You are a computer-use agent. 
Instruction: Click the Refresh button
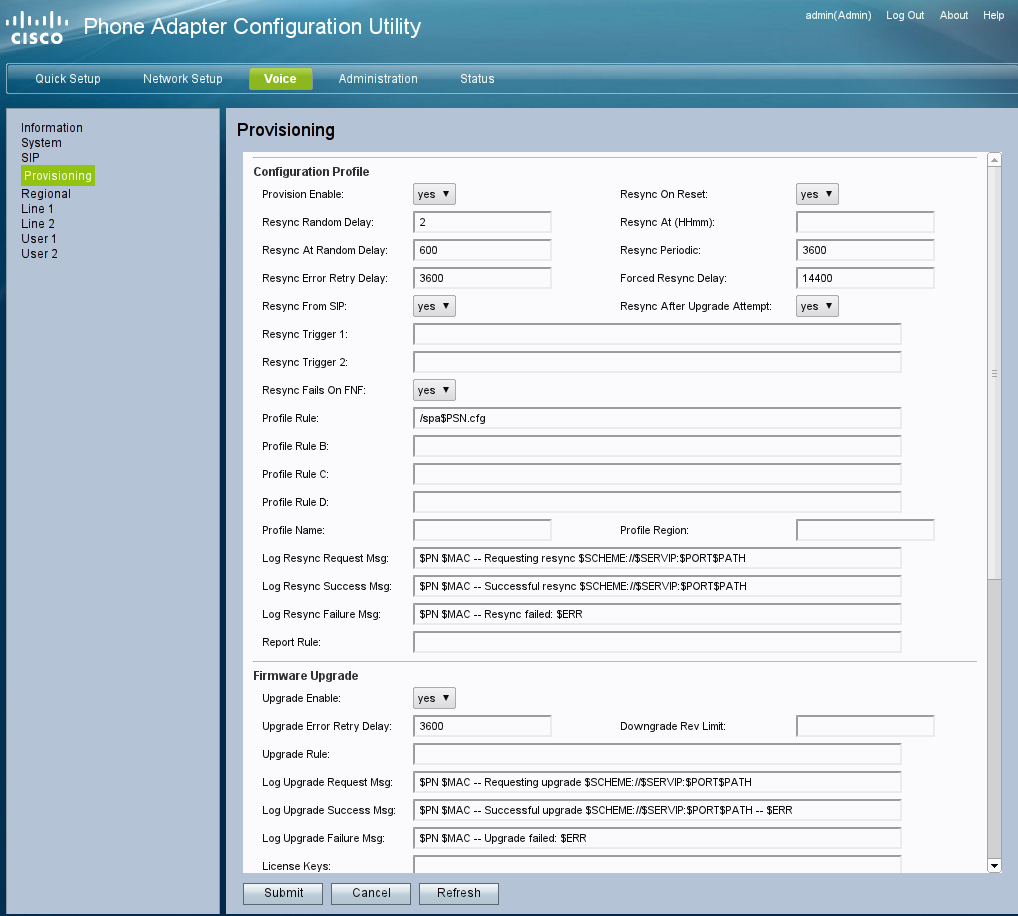click(458, 893)
